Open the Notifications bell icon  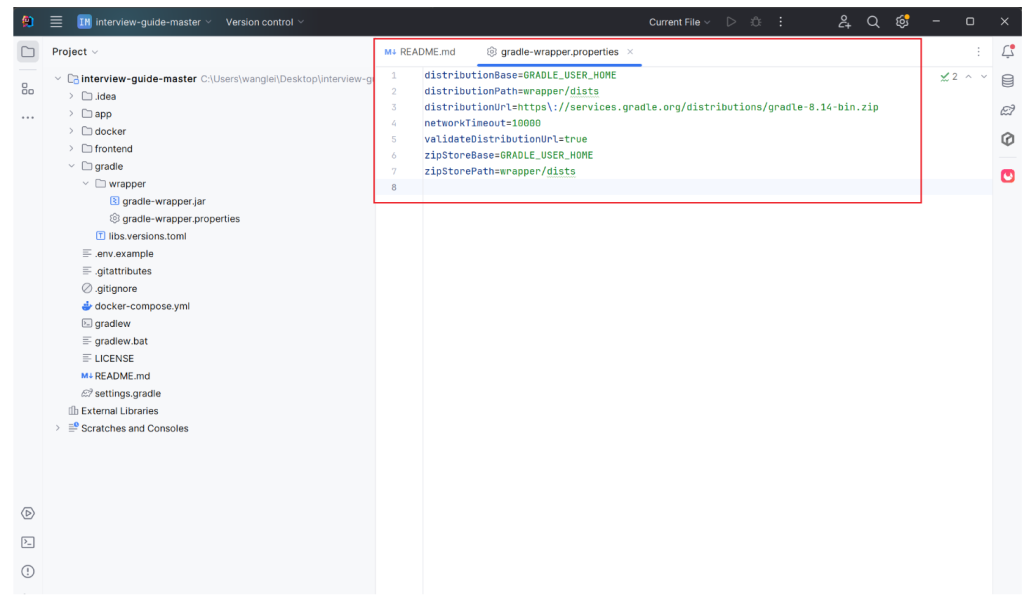click(1007, 52)
